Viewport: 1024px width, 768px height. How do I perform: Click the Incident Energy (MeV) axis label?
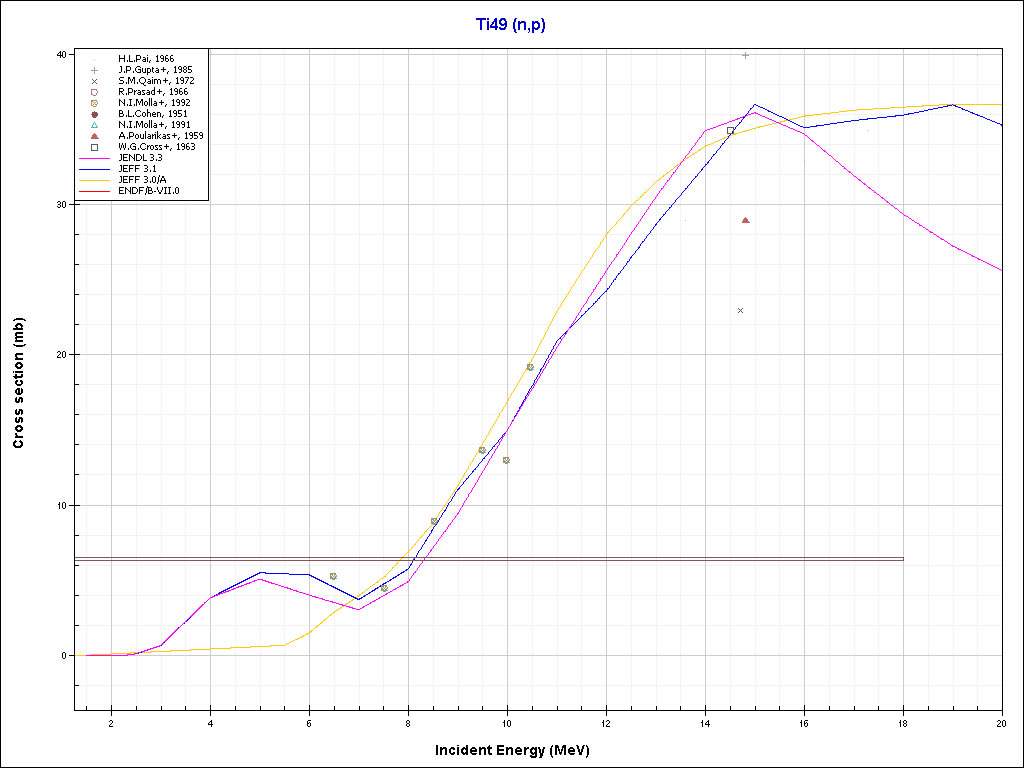(x=519, y=750)
